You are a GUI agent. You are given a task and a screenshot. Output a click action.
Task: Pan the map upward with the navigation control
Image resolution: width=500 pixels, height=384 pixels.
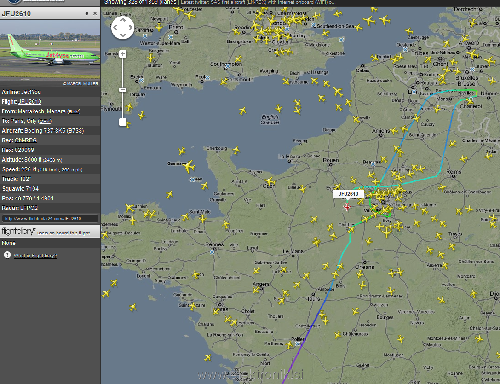pyautogui.click(x=123, y=20)
